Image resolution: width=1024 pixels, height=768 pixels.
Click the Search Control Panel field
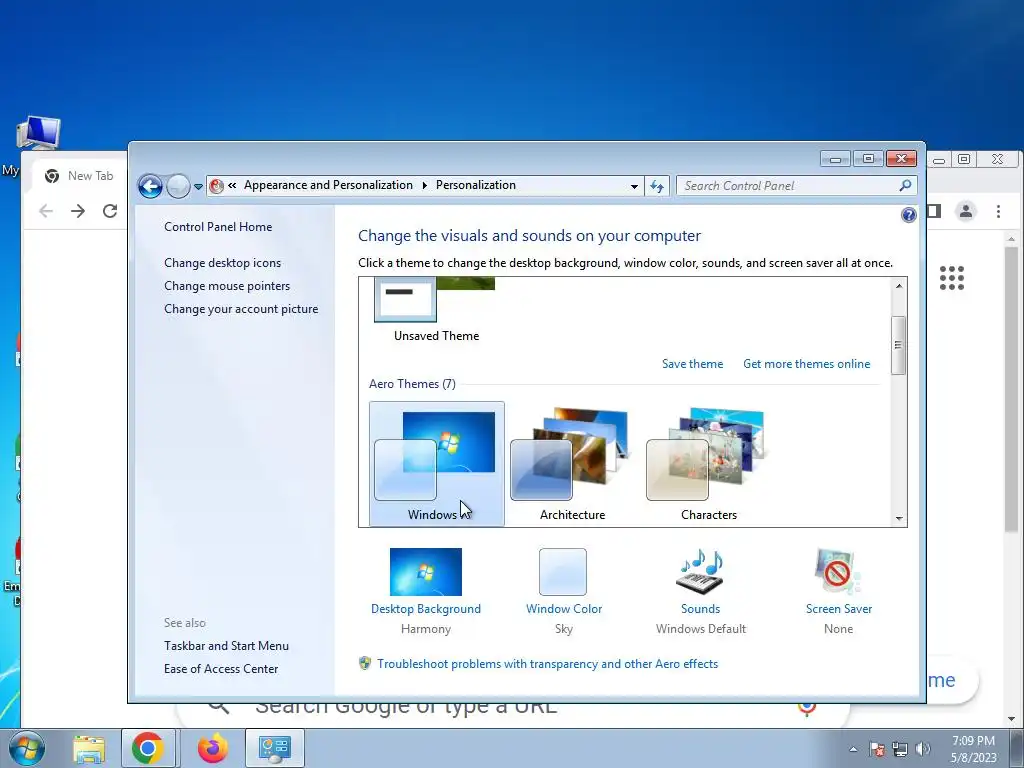point(788,186)
